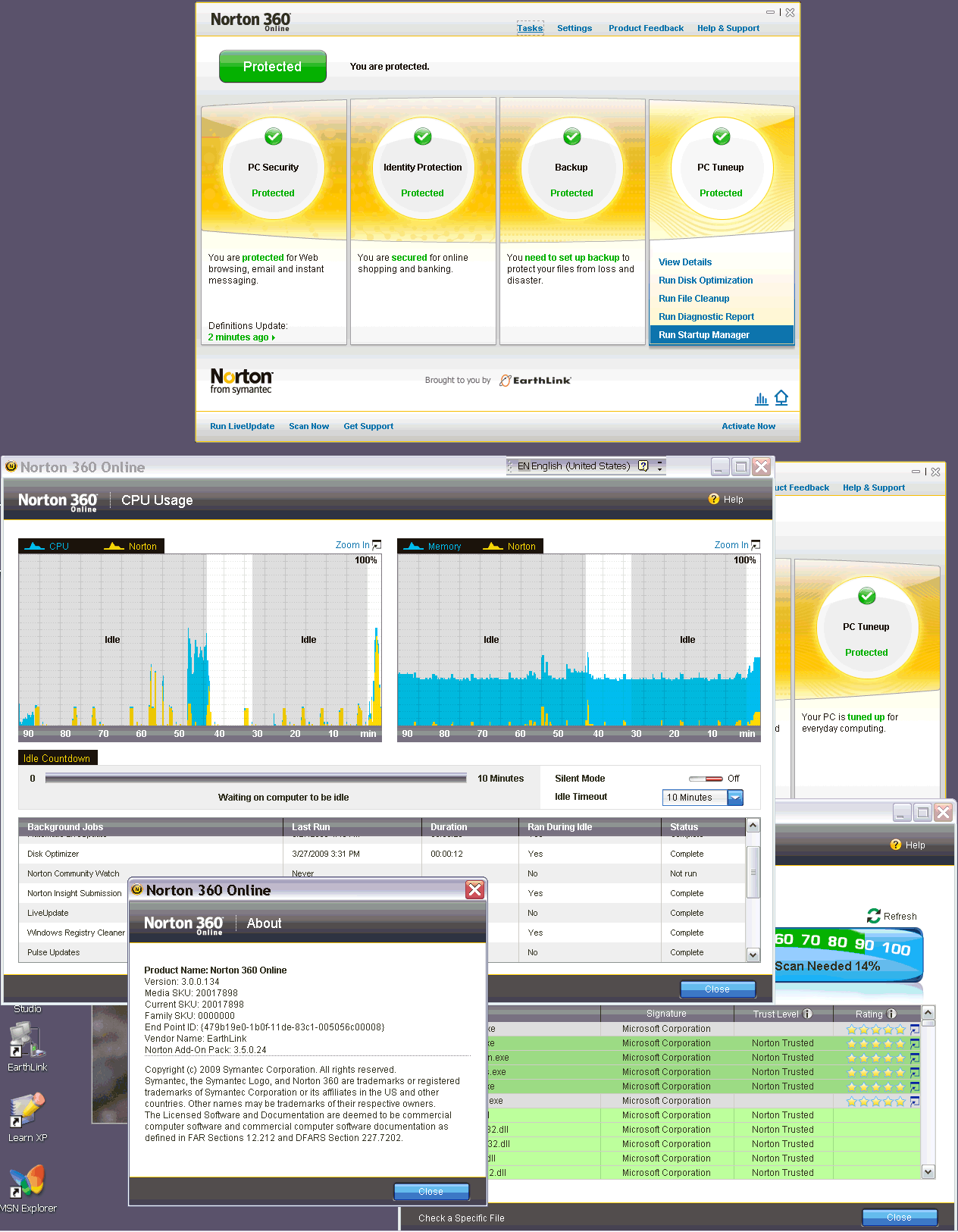Click the Zoom In icon for Memory graph
This screenshot has height=1232, width=958.
click(755, 545)
